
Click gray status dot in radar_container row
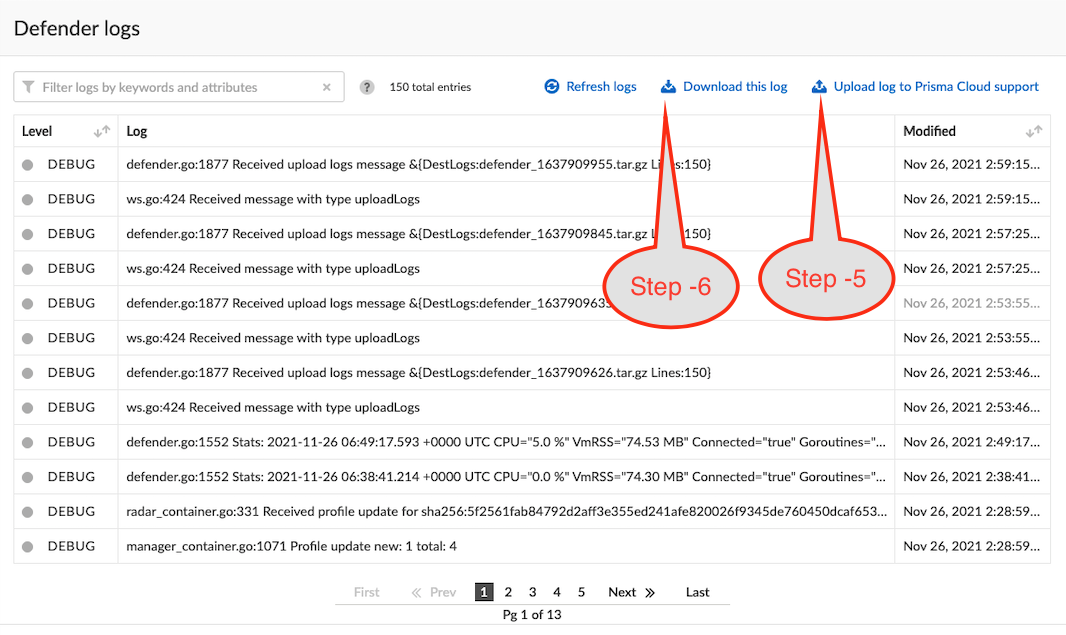27,512
